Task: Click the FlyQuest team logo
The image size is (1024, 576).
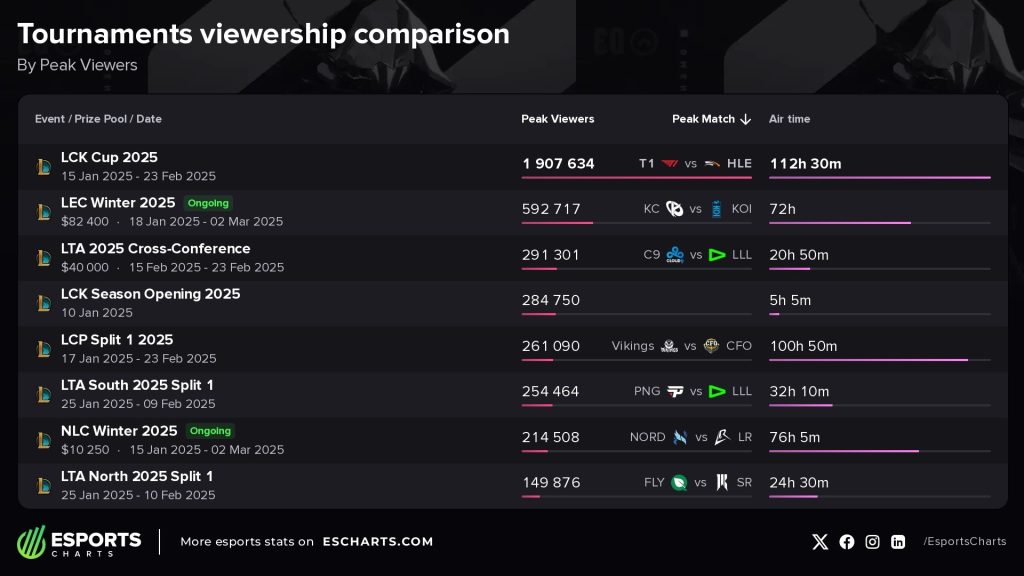Action: pos(679,483)
